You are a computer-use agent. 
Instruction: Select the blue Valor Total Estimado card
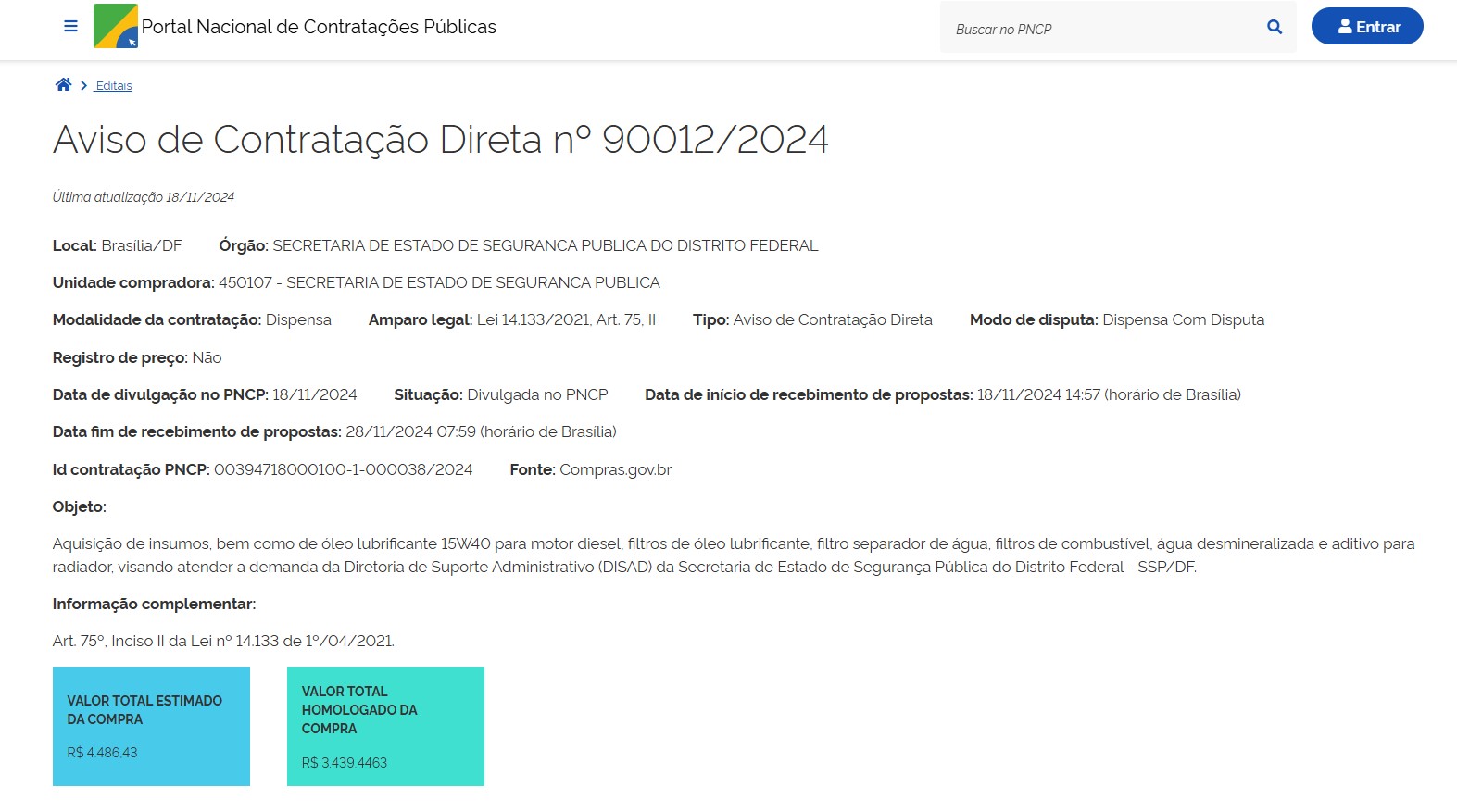[151, 726]
